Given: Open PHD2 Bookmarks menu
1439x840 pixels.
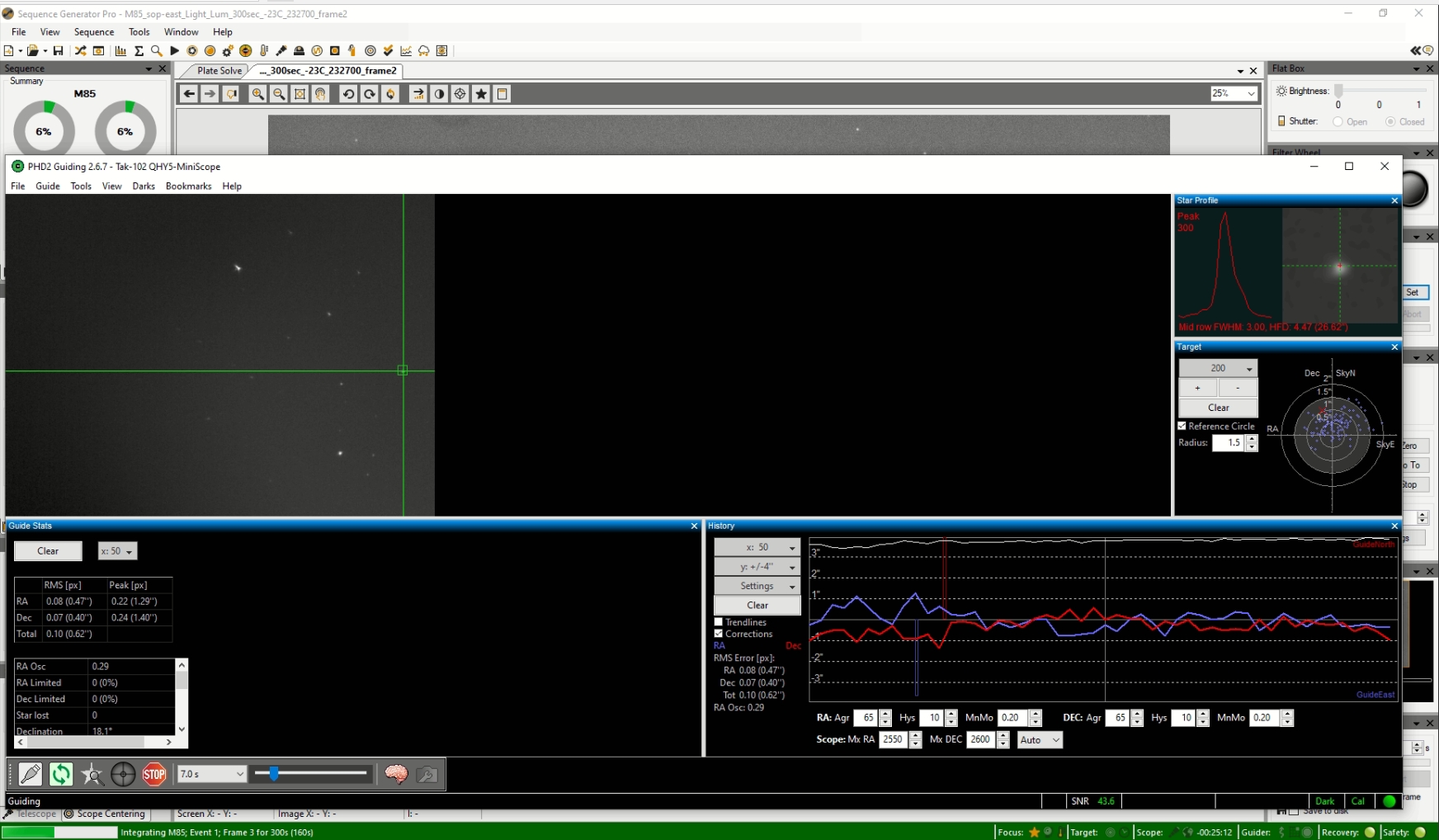Looking at the screenshot, I should [188, 186].
